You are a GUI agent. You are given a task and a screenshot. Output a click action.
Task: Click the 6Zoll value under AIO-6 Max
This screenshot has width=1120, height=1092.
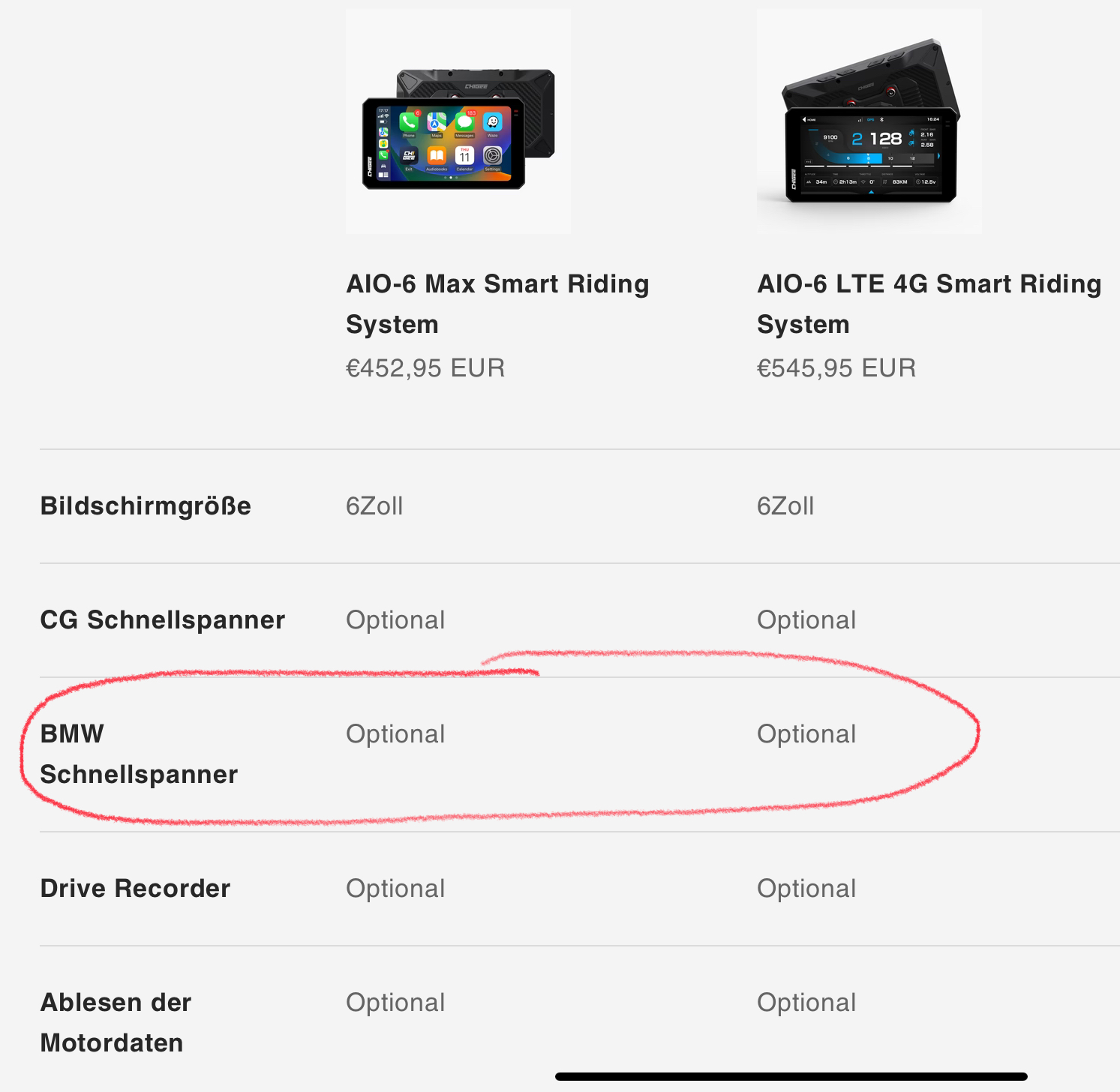coord(374,506)
